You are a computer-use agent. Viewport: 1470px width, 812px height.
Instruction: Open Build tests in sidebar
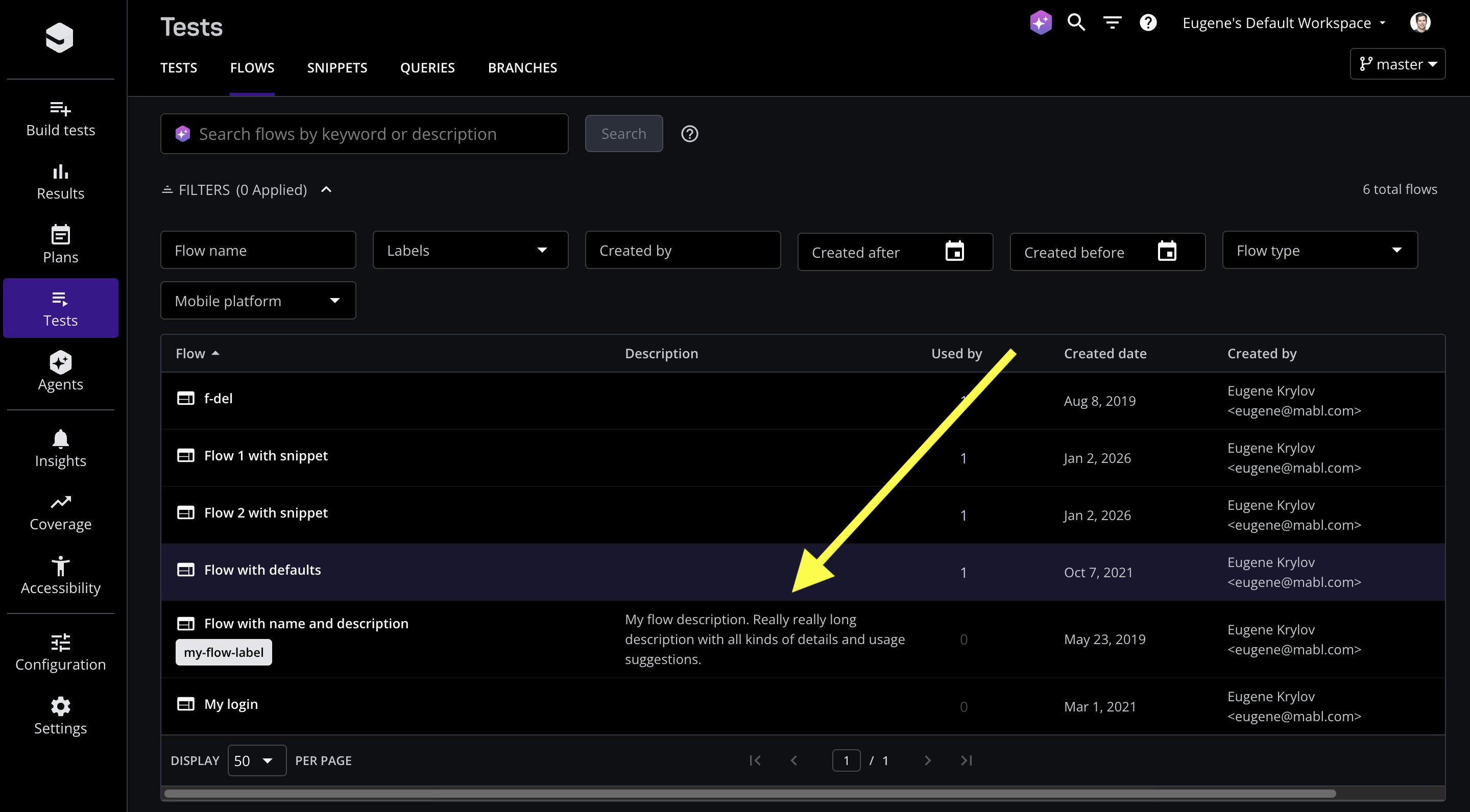point(60,119)
